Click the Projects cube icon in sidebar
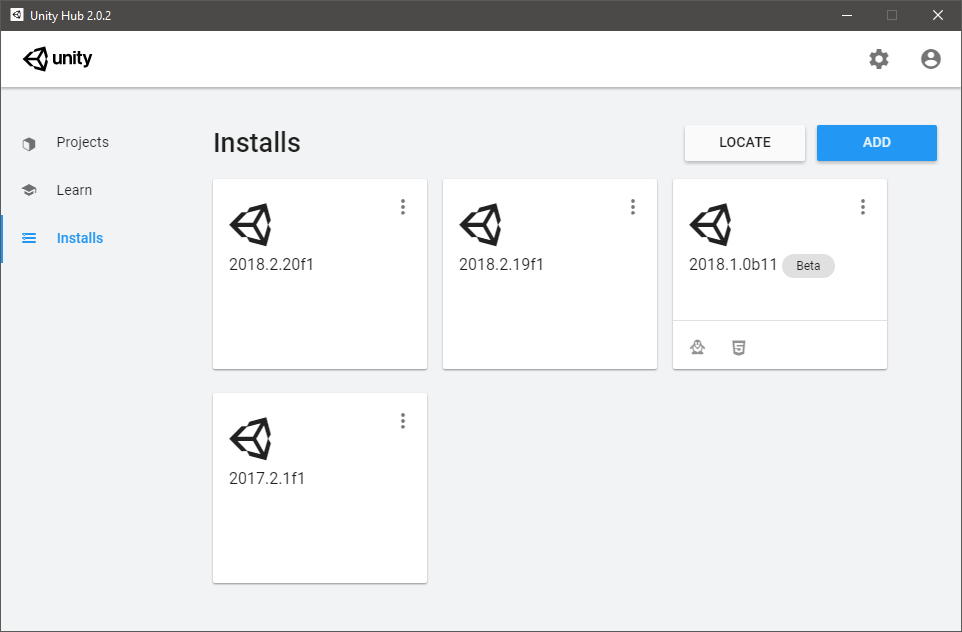 point(29,143)
